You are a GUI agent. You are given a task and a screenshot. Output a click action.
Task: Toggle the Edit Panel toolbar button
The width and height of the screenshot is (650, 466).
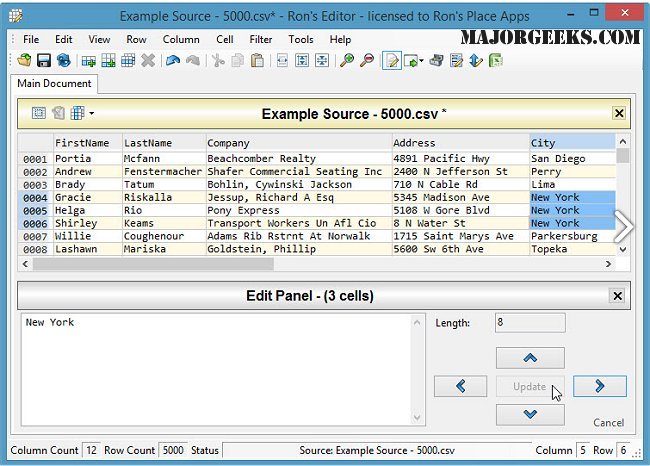[391, 61]
